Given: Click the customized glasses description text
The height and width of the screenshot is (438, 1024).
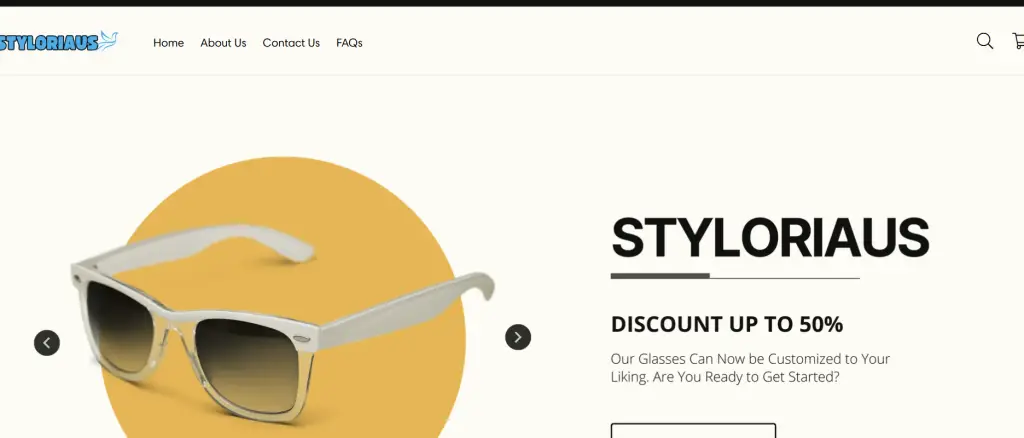Looking at the screenshot, I should pyautogui.click(x=750, y=368).
